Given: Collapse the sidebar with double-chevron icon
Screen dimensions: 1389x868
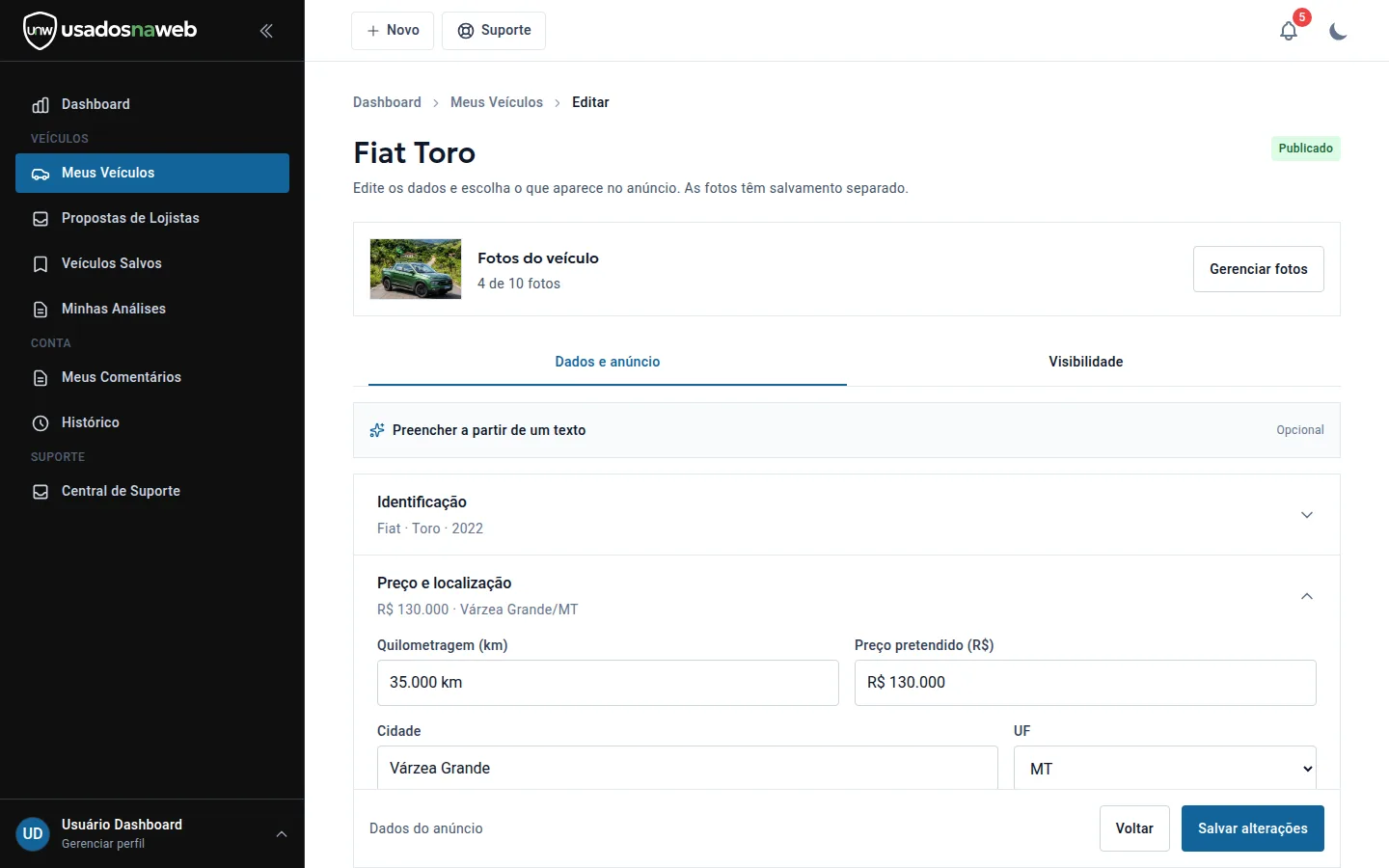Looking at the screenshot, I should point(266,31).
